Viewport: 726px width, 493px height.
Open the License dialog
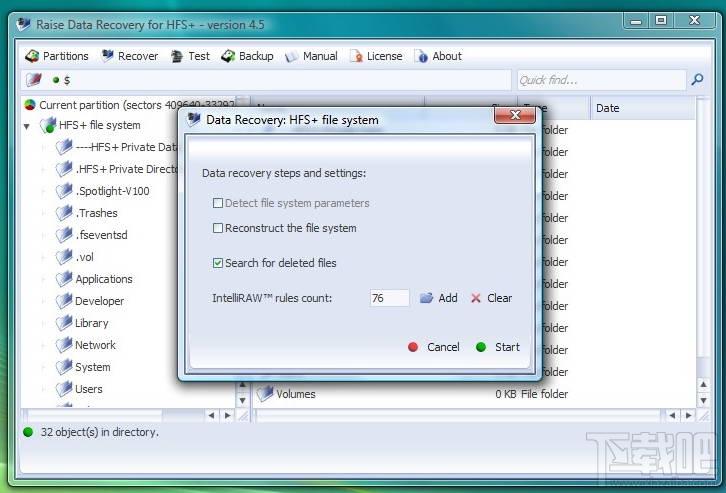[x=376, y=56]
